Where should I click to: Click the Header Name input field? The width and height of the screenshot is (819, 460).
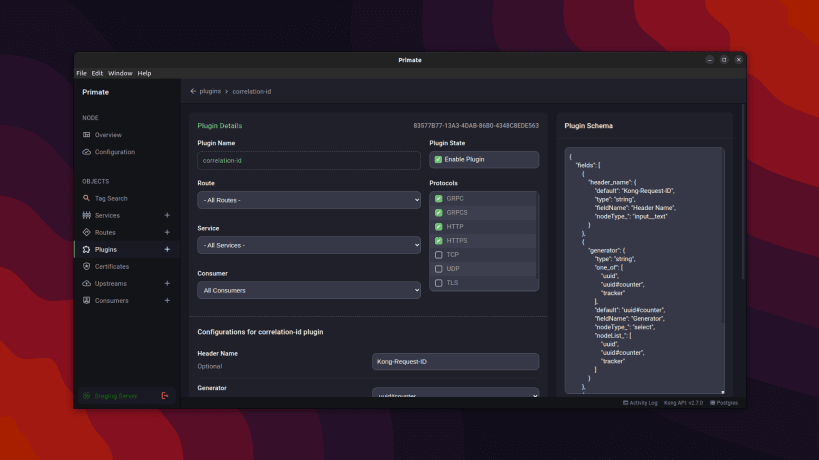coord(455,361)
